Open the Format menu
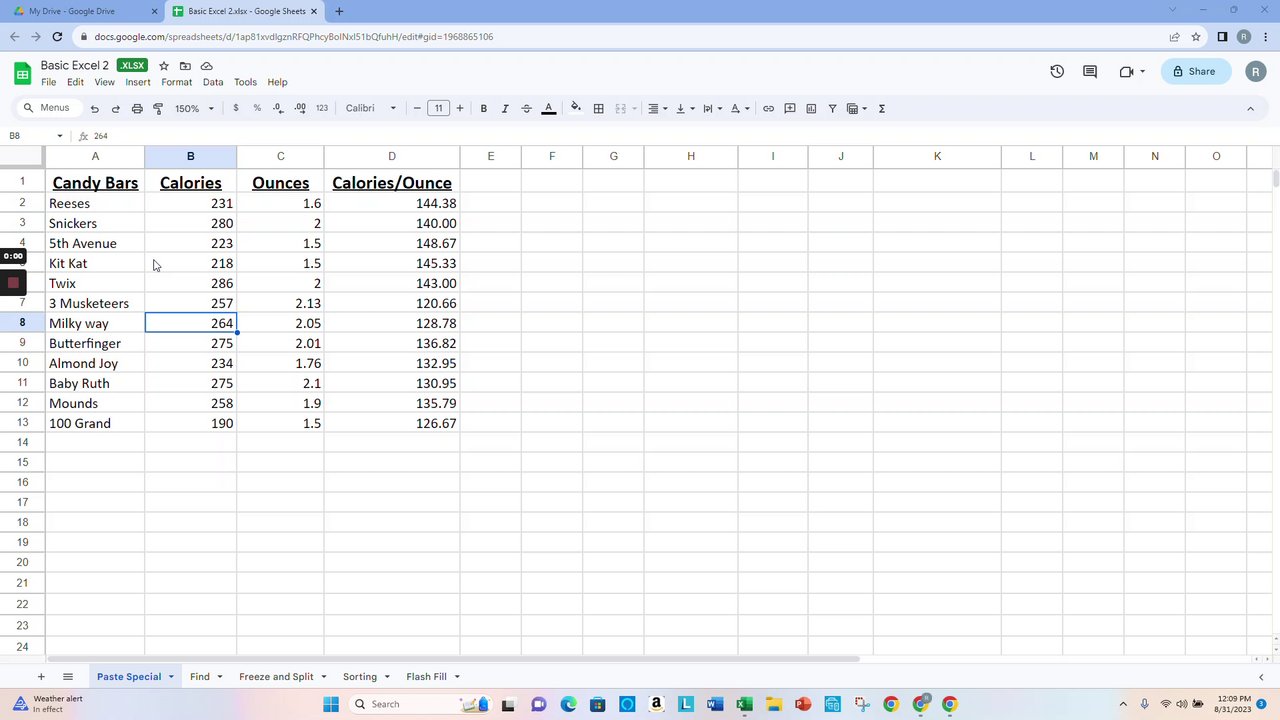Viewport: 1280px width, 720px height. 176,82
